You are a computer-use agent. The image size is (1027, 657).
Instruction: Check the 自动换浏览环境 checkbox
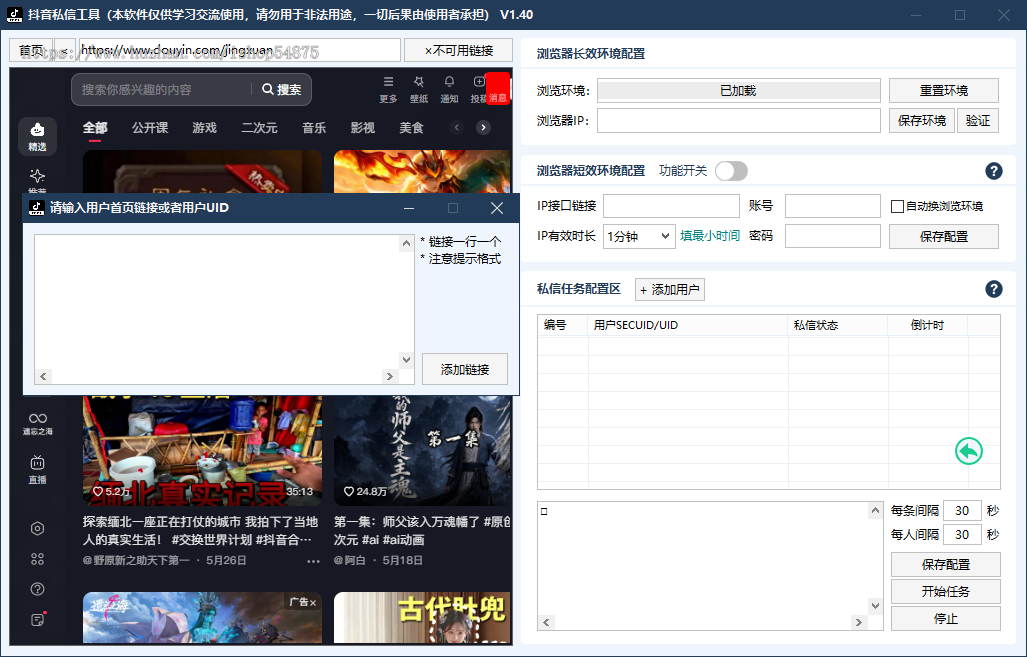pyautogui.click(x=897, y=206)
